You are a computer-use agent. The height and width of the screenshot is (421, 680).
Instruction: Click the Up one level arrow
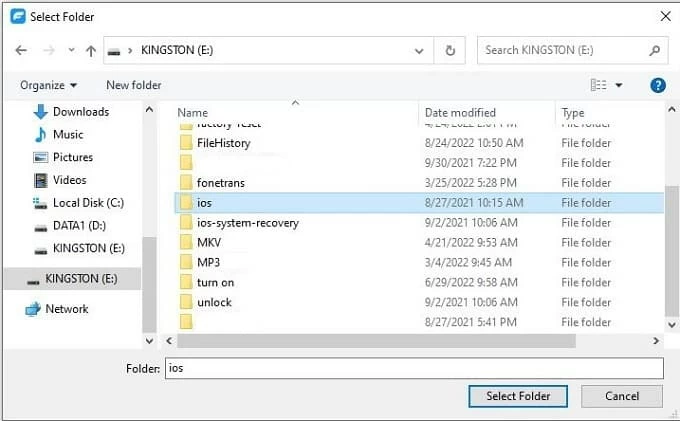tap(91, 50)
